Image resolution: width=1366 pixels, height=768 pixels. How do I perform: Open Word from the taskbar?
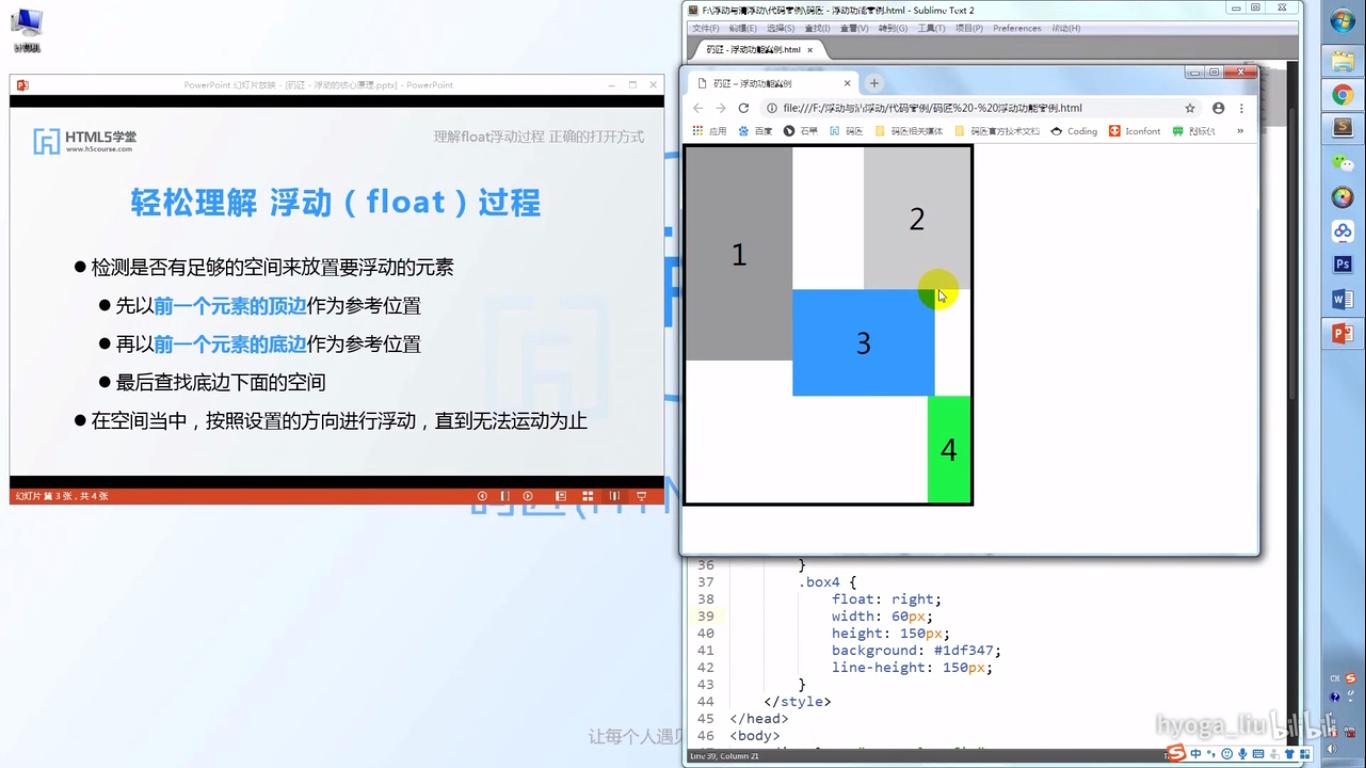(1342, 299)
